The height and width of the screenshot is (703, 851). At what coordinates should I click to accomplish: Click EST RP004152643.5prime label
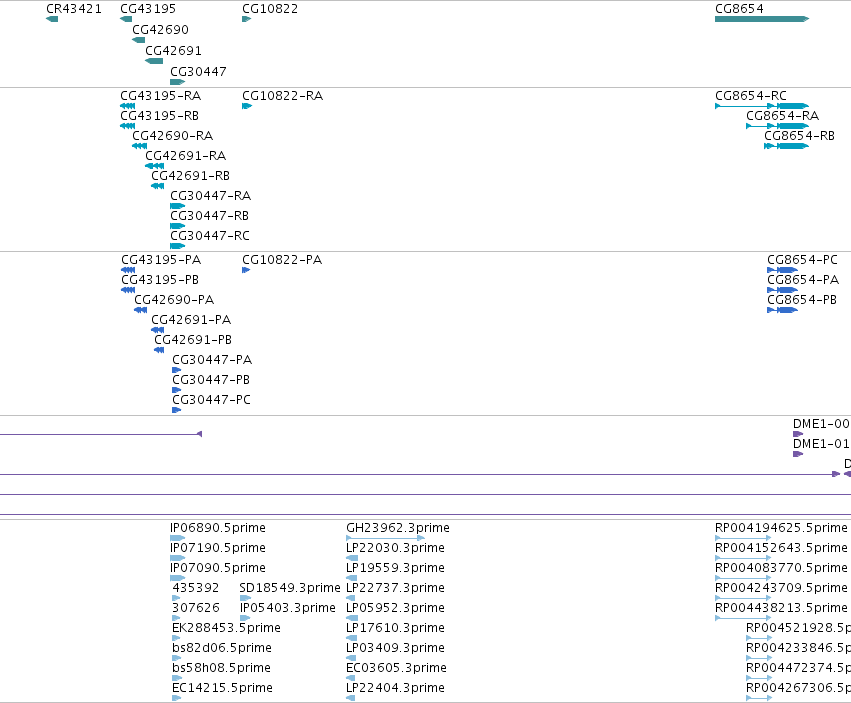[782, 548]
